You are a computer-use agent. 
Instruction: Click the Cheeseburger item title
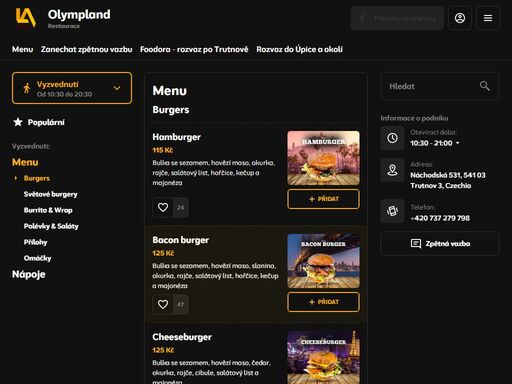click(182, 337)
